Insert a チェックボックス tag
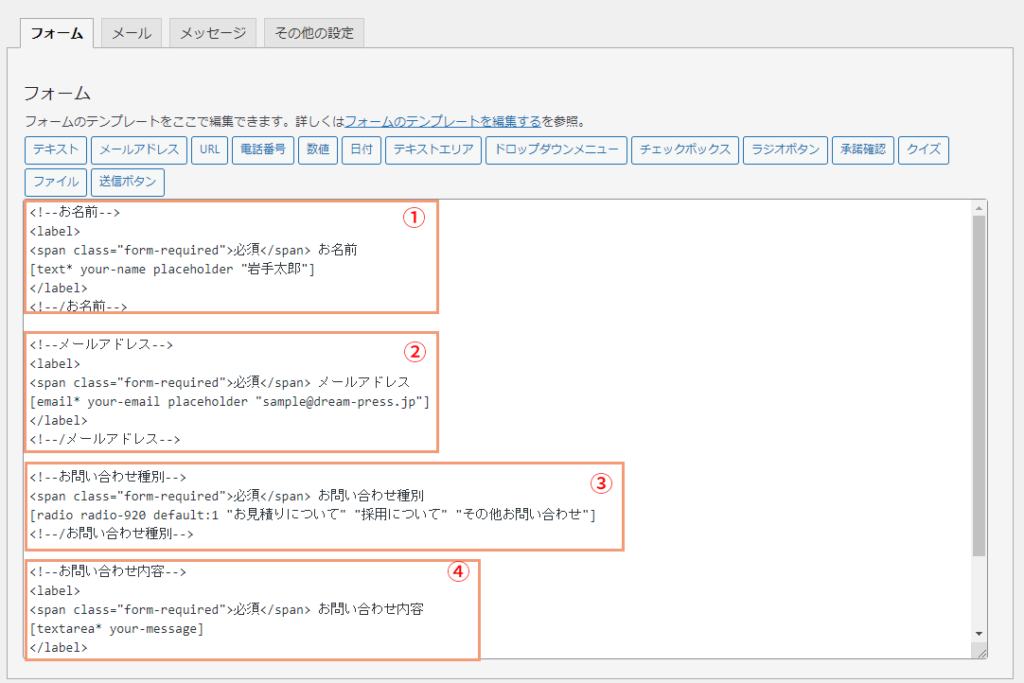 coord(684,151)
